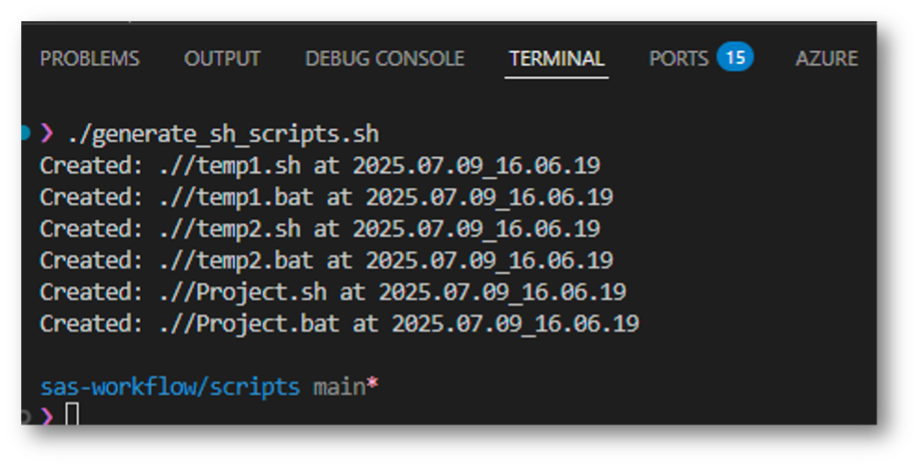
Task: Click the TERMINAL tab
Action: point(557,58)
